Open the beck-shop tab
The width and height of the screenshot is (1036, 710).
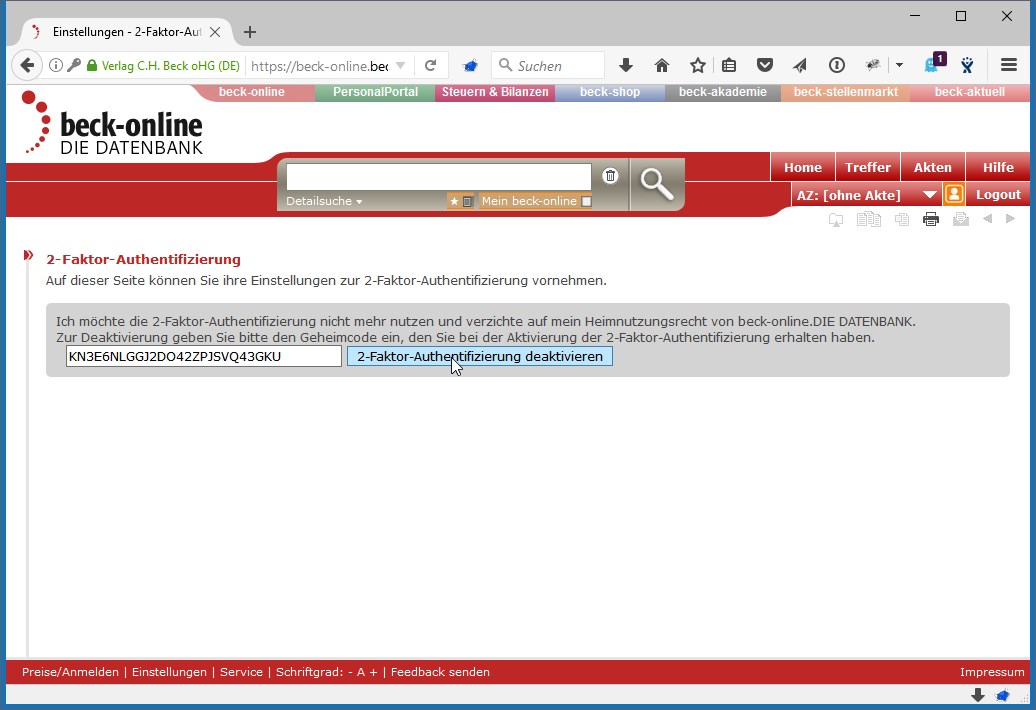(610, 92)
